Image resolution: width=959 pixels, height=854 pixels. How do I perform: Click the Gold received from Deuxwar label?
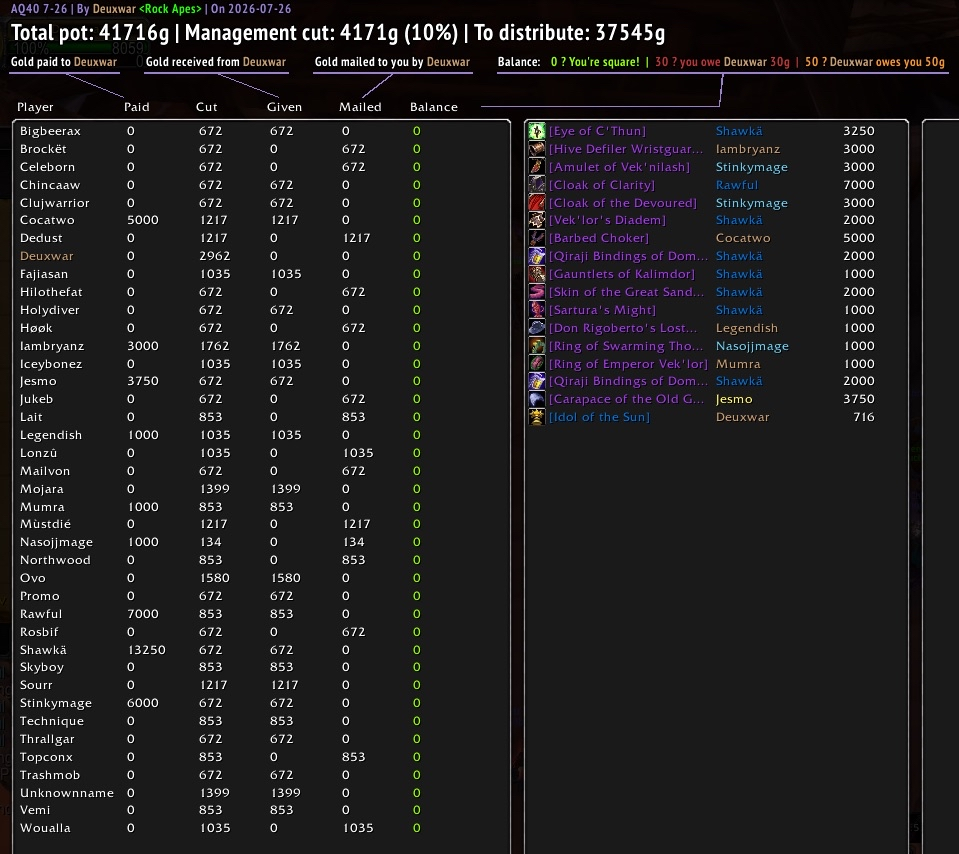(215, 62)
